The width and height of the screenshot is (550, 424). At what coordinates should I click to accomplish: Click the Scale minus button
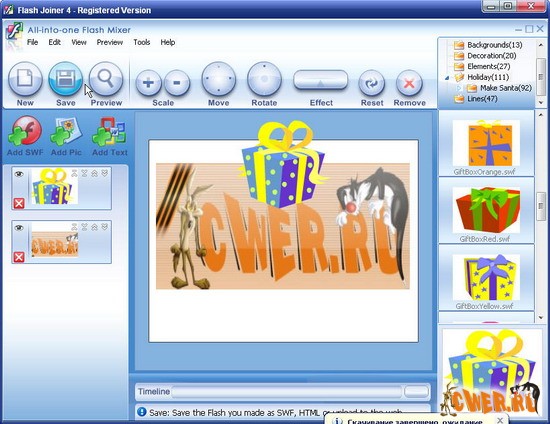pos(177,83)
